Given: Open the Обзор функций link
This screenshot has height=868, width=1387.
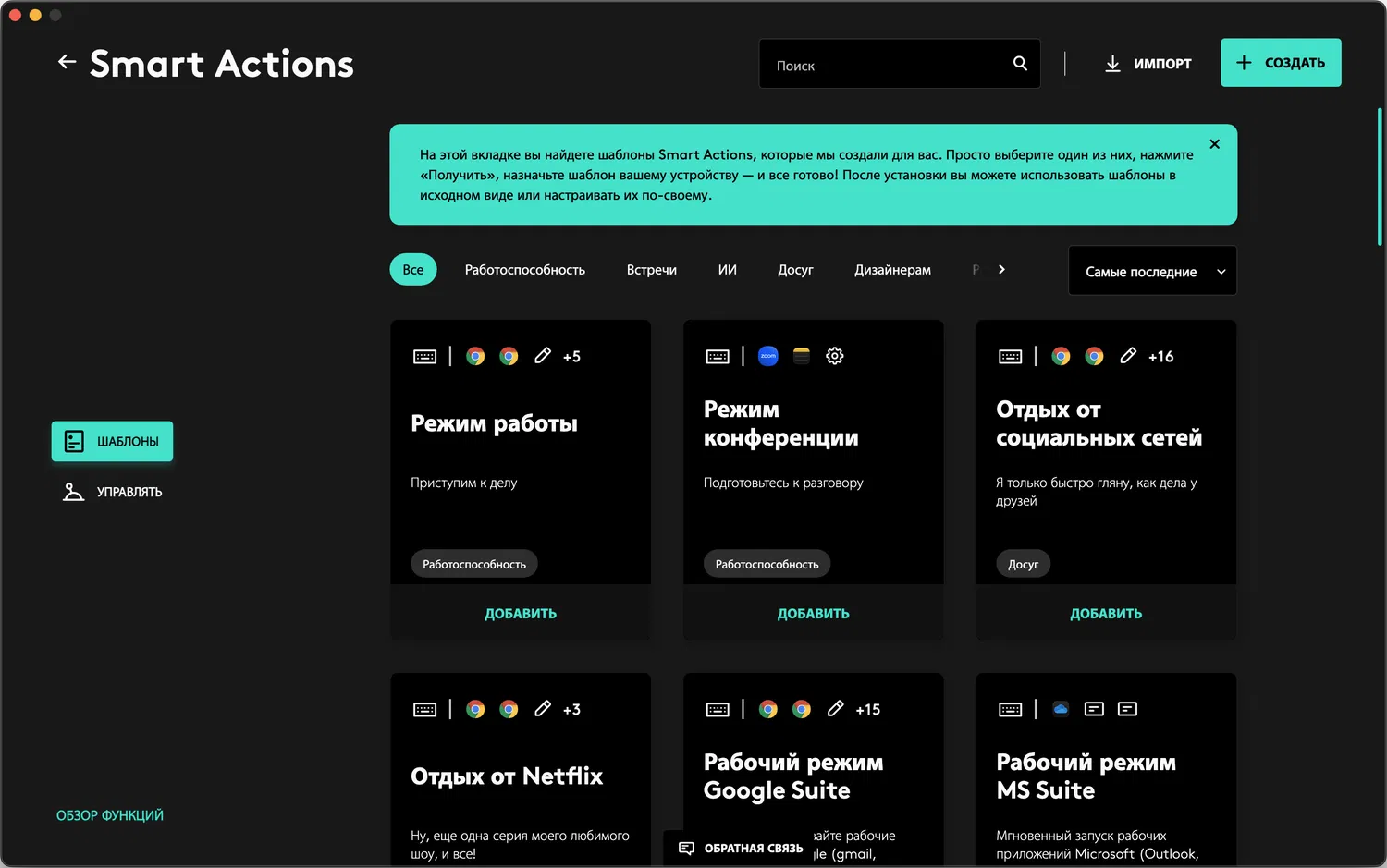Looking at the screenshot, I should coord(110,815).
